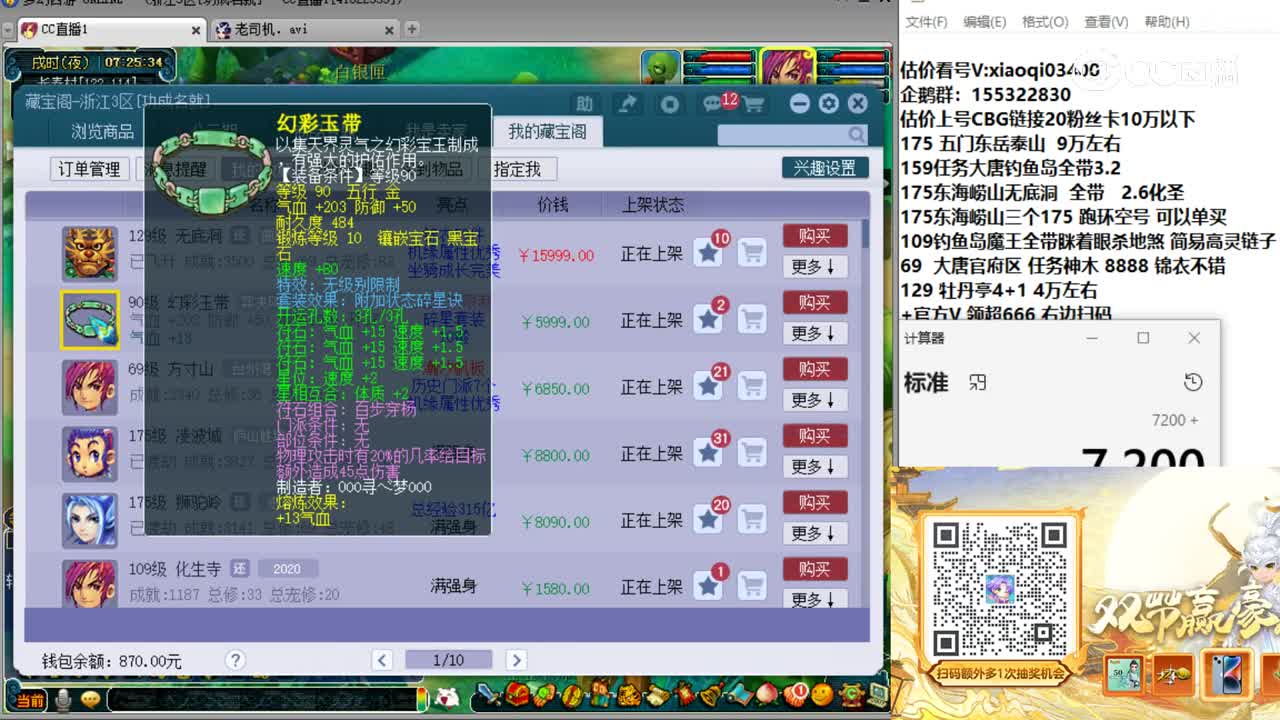The width and height of the screenshot is (1280, 720).
Task: Add ¥8800.00 凌波城 listing to cart
Action: click(752, 453)
